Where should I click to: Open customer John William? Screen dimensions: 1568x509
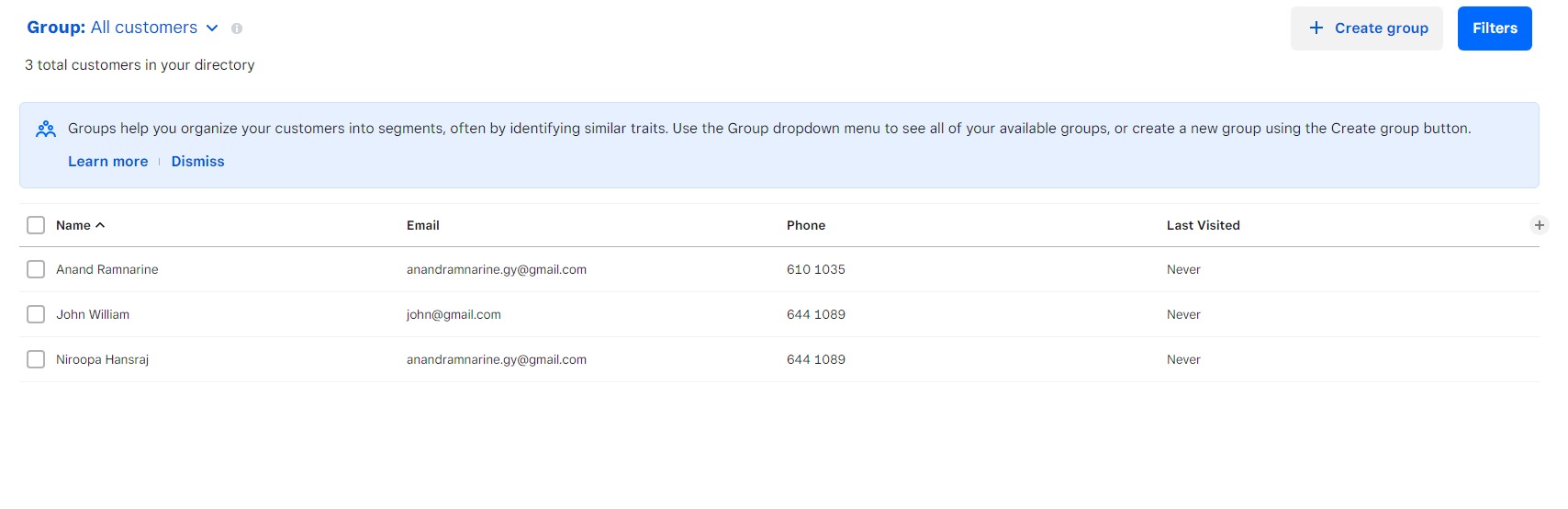(93, 314)
